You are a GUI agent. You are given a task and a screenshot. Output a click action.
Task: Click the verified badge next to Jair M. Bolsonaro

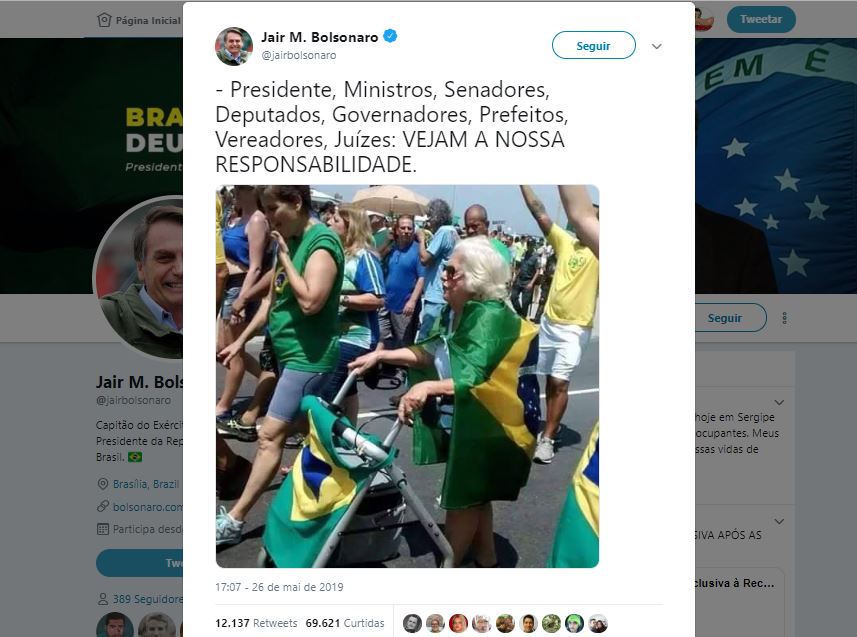pos(390,37)
